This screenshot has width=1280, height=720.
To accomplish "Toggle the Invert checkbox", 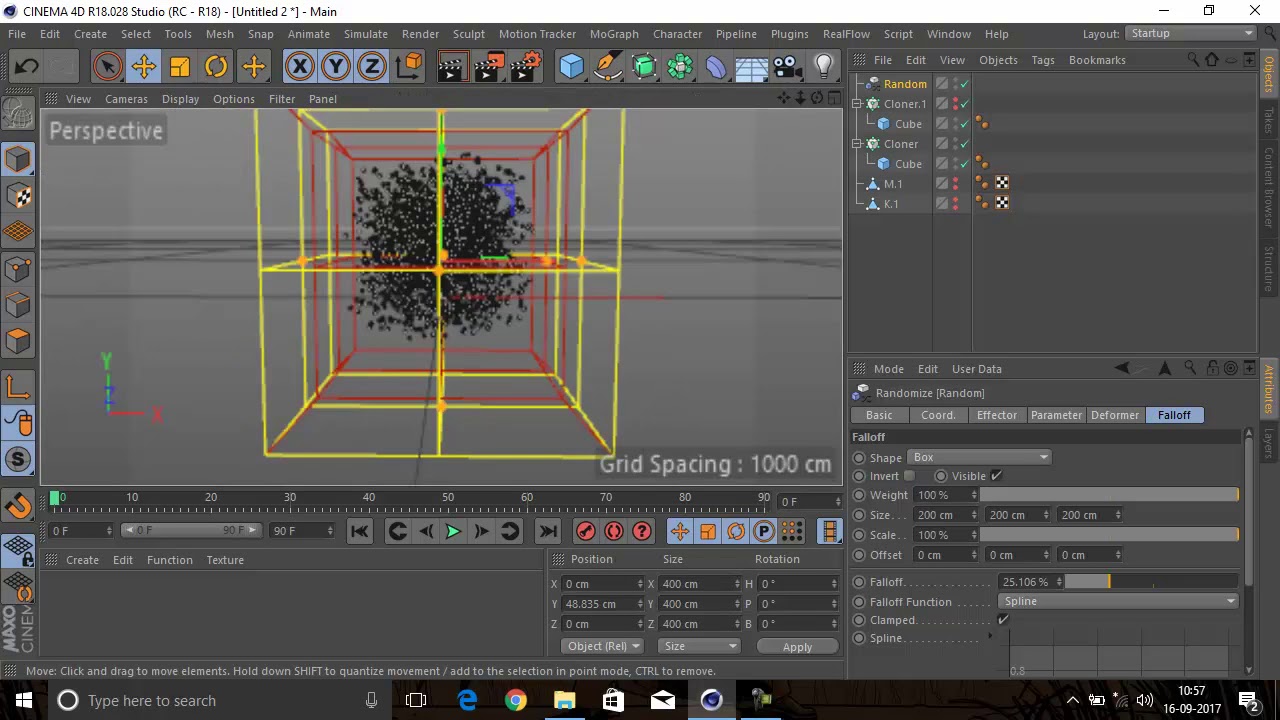I will pos(909,476).
